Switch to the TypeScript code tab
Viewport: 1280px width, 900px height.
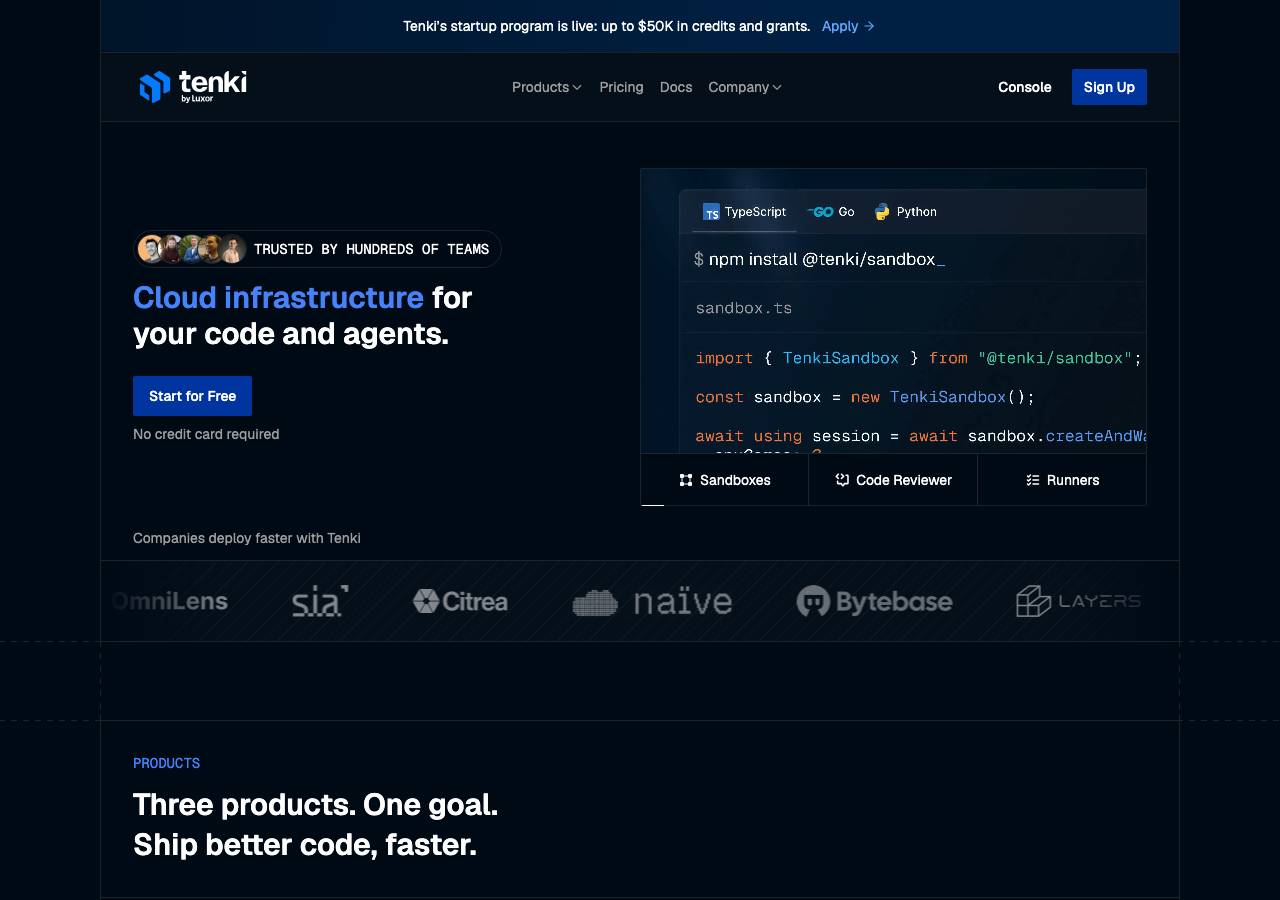coord(744,212)
